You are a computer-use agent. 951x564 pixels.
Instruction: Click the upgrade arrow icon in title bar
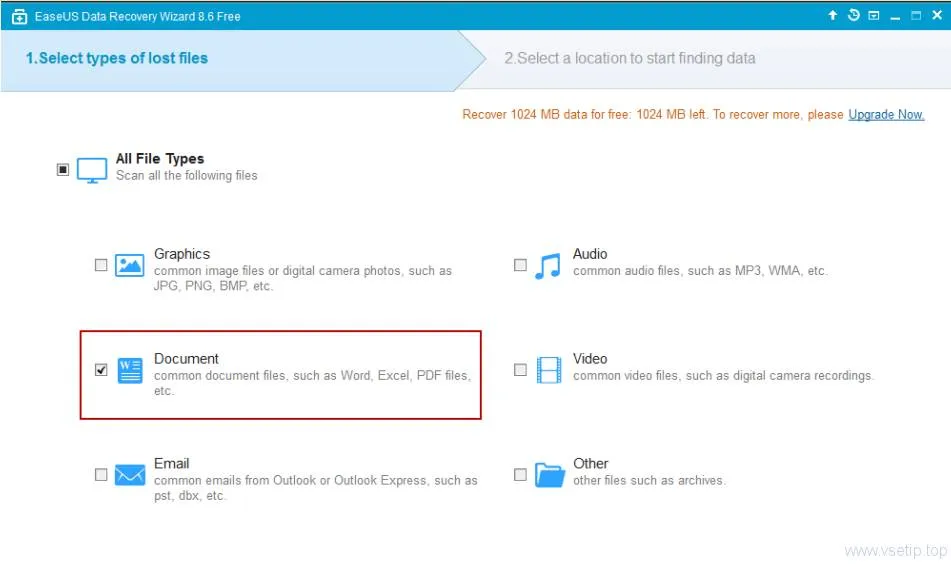tap(833, 15)
